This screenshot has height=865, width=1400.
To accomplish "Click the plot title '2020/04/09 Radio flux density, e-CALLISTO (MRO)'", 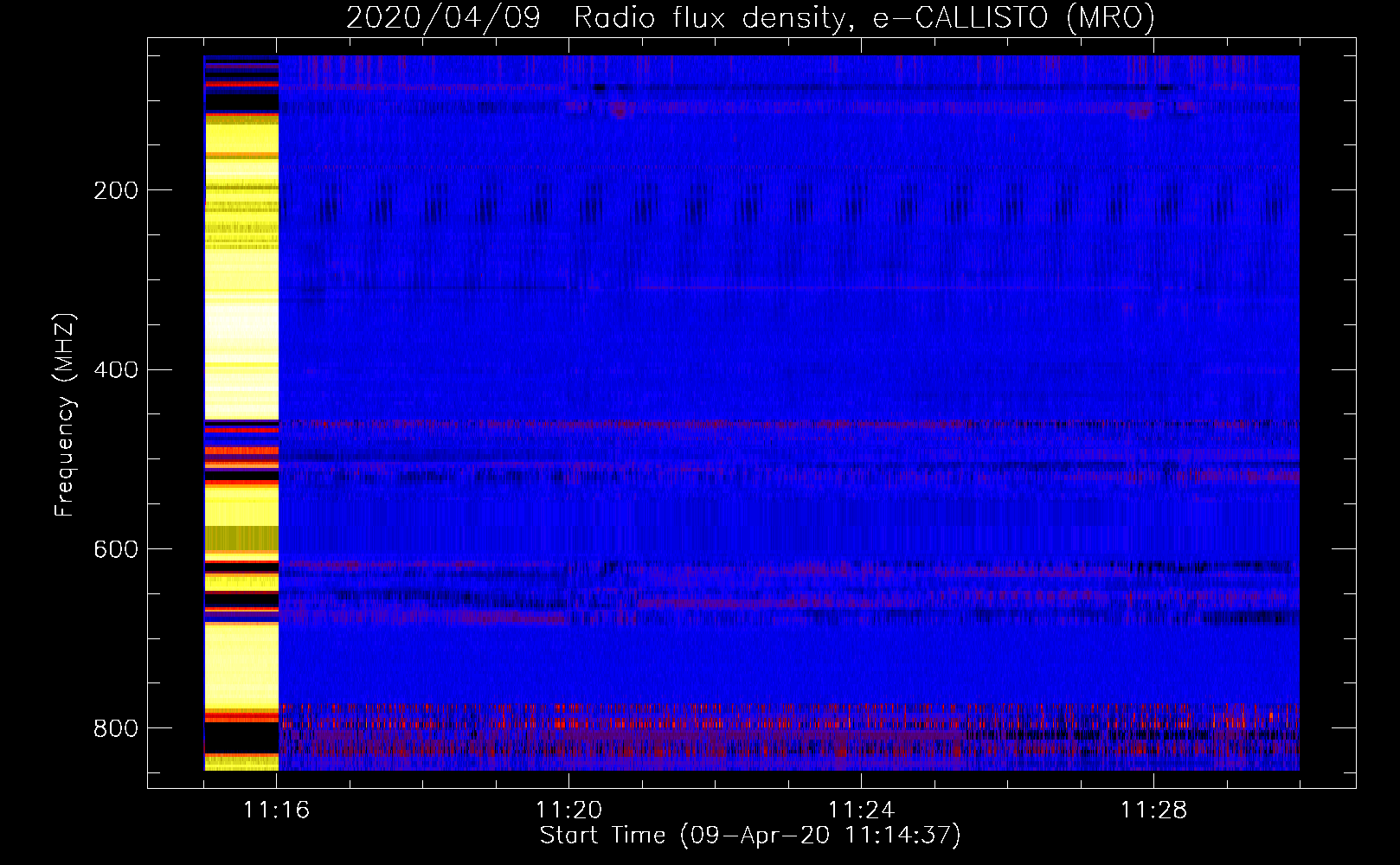I will point(750,17).
